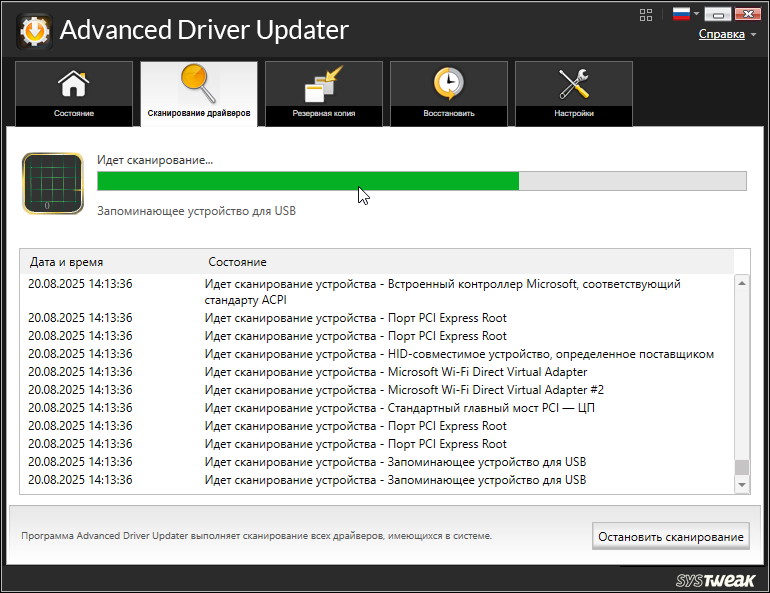Minimize the Advanced Driver Updater window
The image size is (770, 593).
click(x=717, y=14)
